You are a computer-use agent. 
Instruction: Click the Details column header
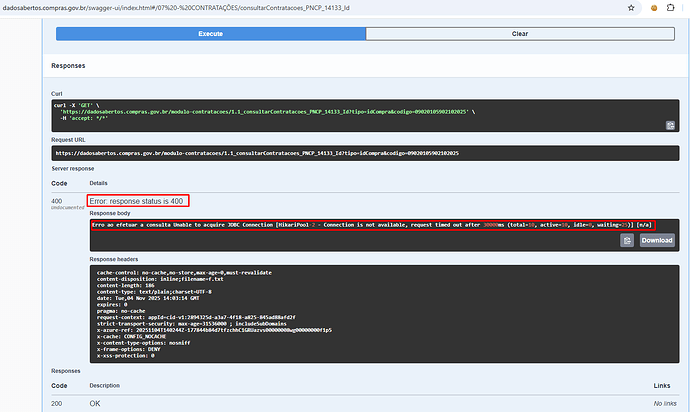coord(99,183)
